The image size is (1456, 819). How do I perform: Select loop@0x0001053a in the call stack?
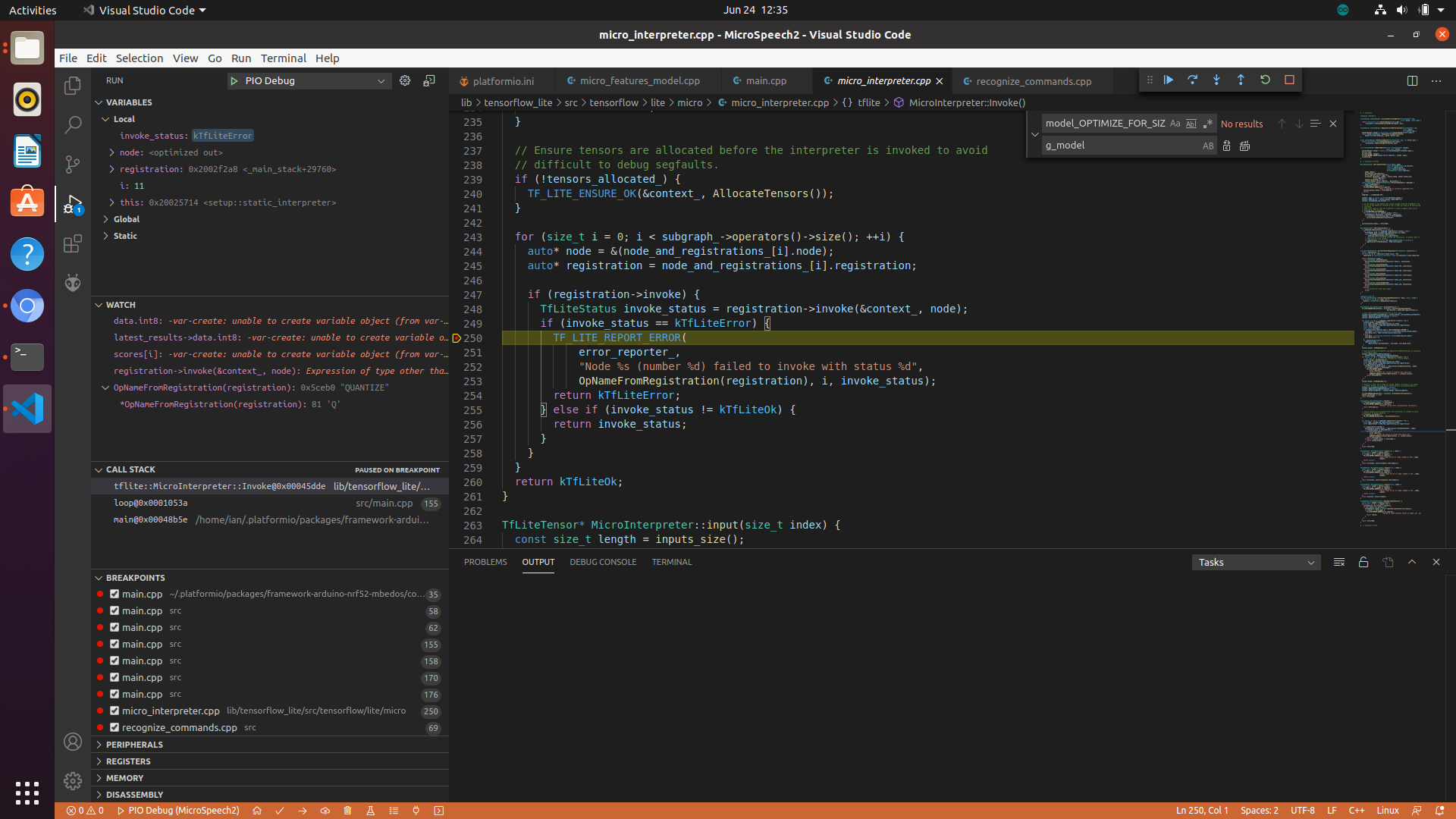pyautogui.click(x=151, y=503)
